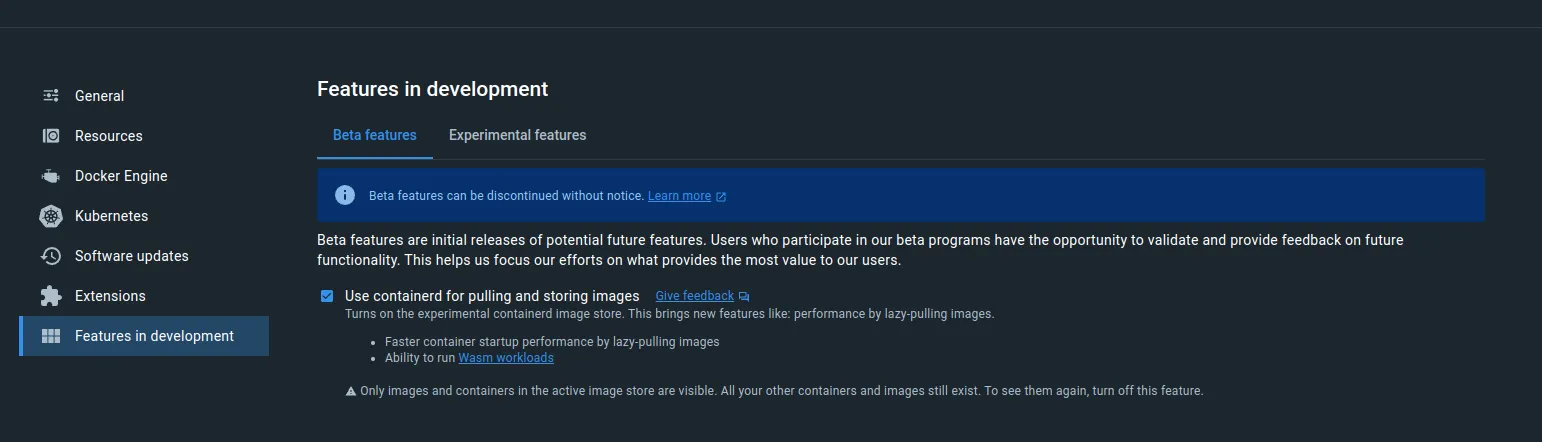Follow the Give feedback link

click(694, 296)
